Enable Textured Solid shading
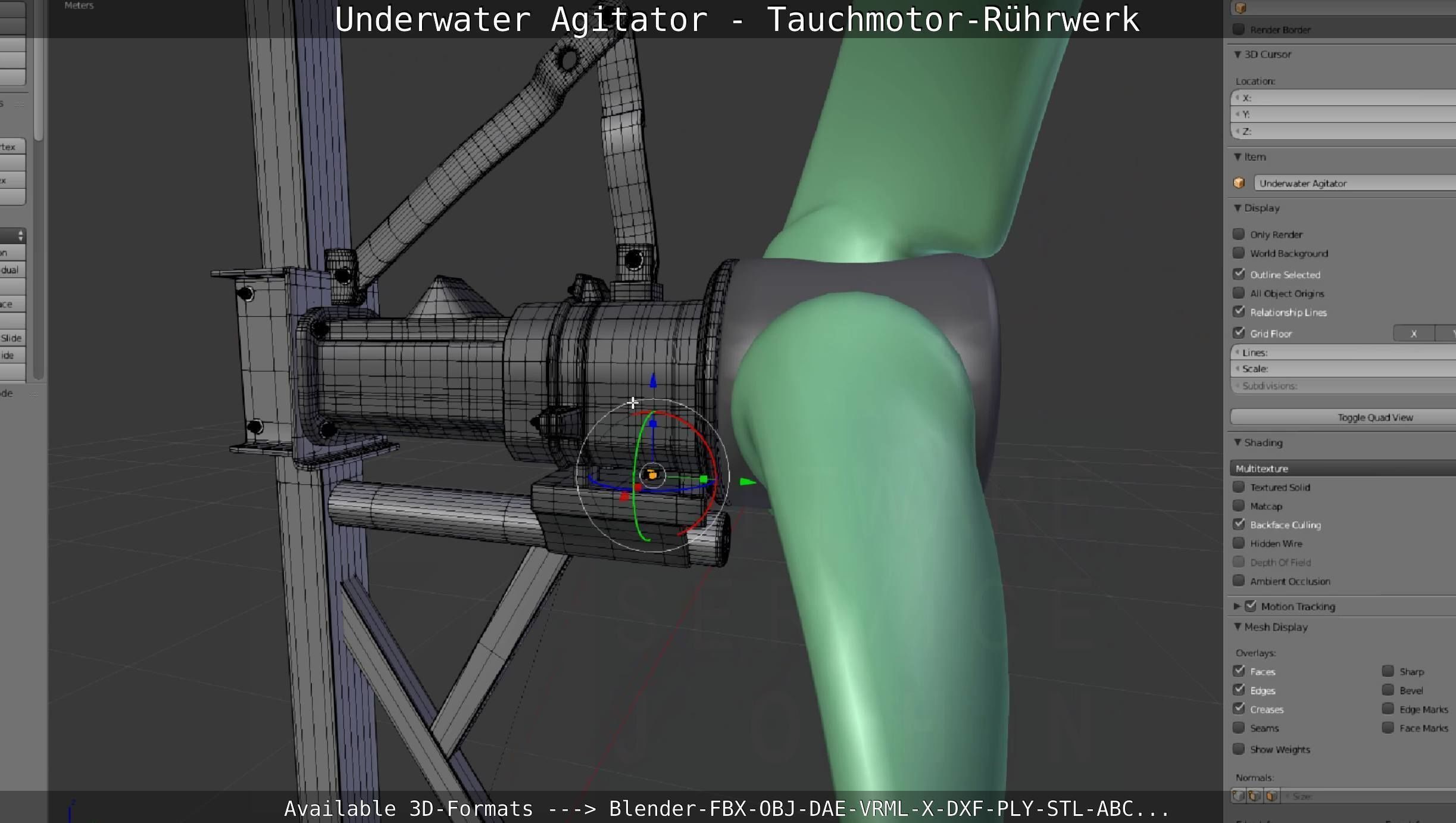Screen dimensions: 1456x823 [x=1239, y=487]
